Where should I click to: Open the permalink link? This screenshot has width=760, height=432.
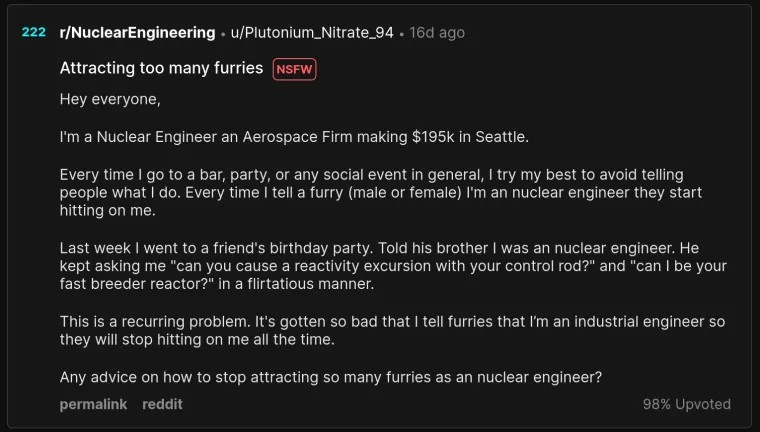pyautogui.click(x=93, y=404)
